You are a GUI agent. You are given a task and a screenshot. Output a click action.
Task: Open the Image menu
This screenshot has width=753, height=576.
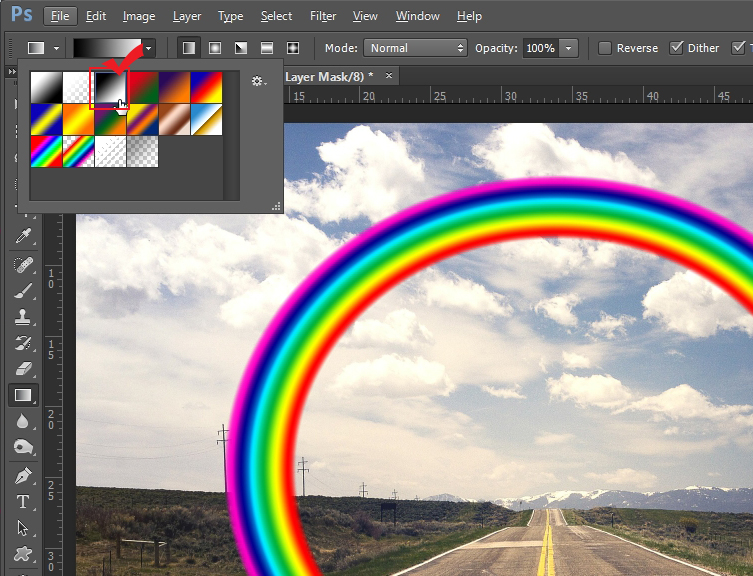[139, 16]
